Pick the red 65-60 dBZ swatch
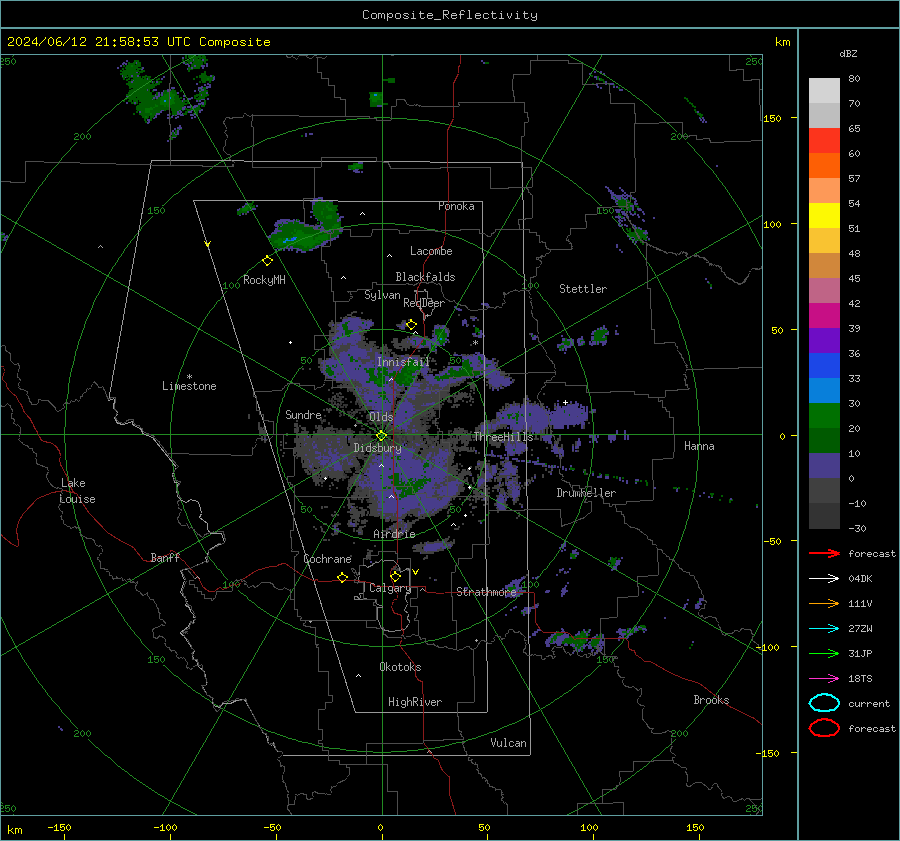Viewport: 900px width, 841px height. 824,141
